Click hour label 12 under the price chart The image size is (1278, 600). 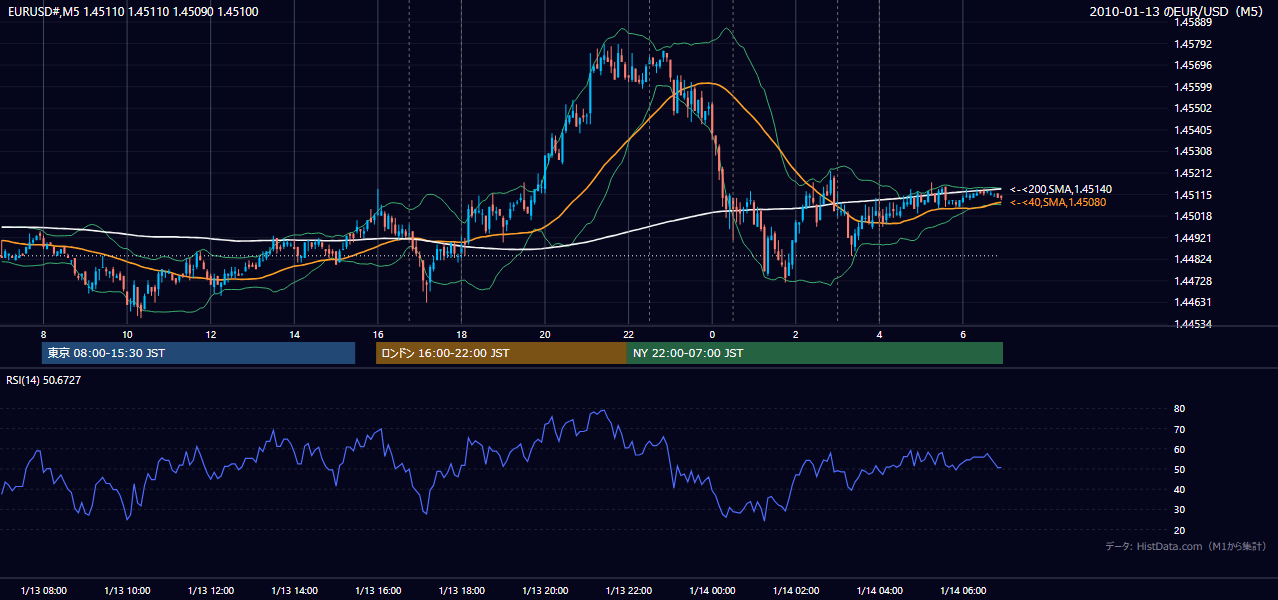click(x=211, y=334)
